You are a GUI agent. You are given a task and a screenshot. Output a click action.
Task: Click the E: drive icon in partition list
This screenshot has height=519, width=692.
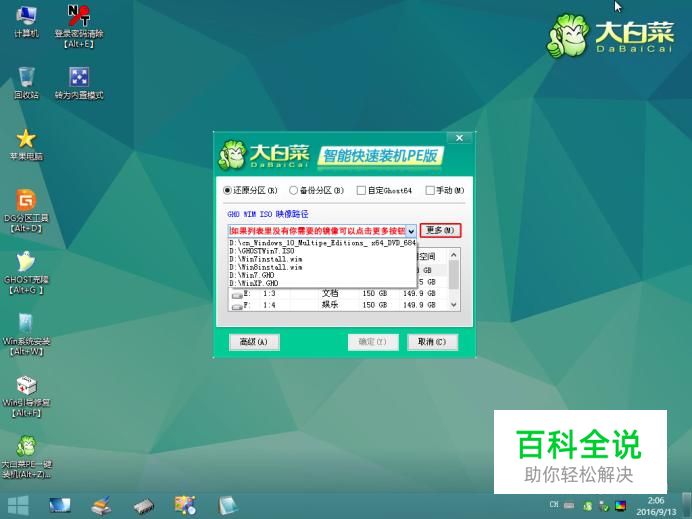[x=237, y=295]
